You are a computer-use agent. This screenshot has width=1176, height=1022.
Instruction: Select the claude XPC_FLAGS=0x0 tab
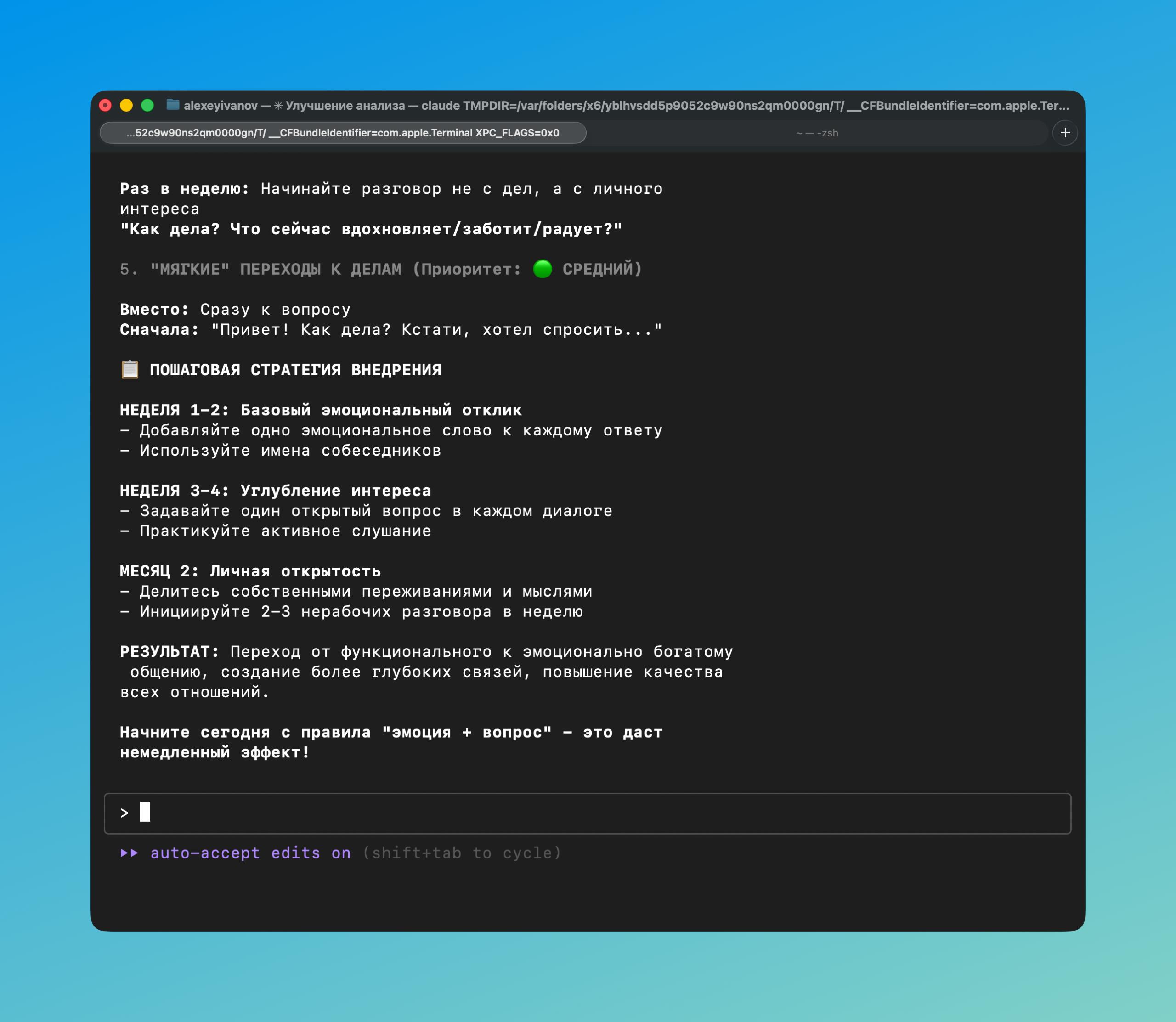(343, 133)
